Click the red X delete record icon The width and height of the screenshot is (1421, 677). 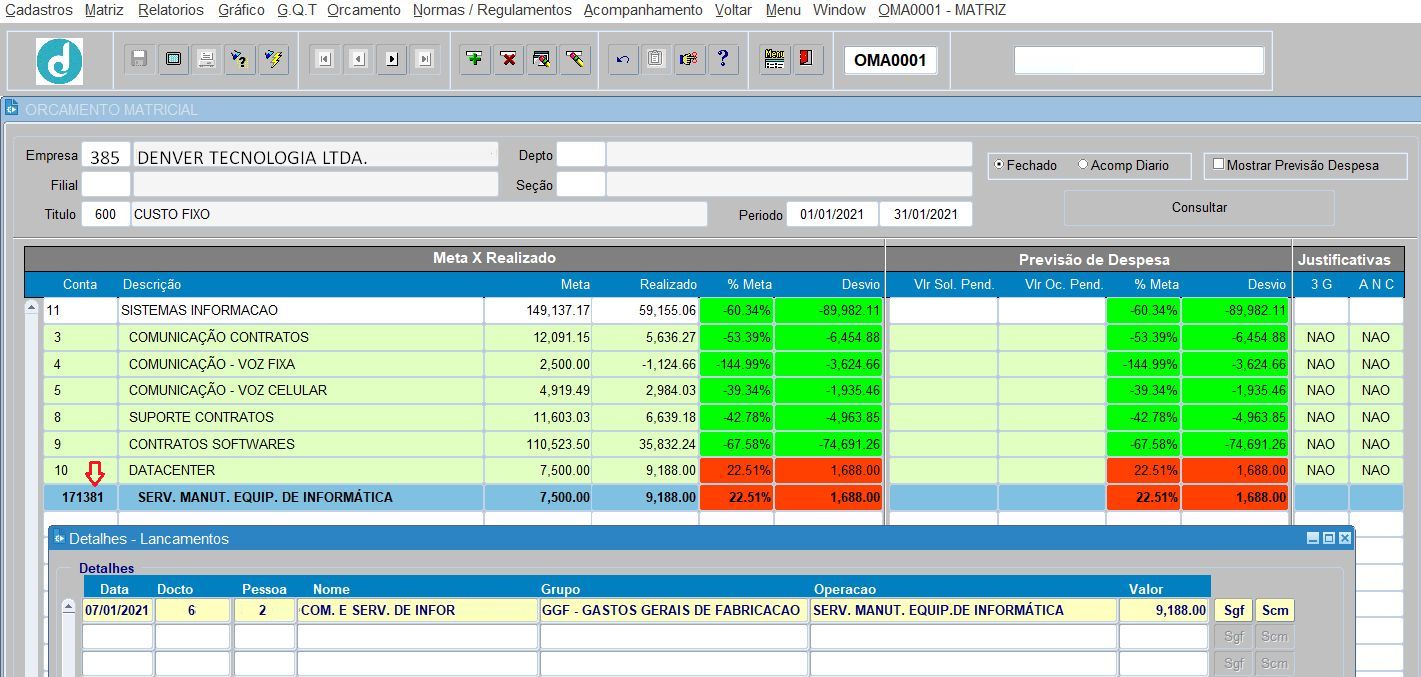click(508, 59)
